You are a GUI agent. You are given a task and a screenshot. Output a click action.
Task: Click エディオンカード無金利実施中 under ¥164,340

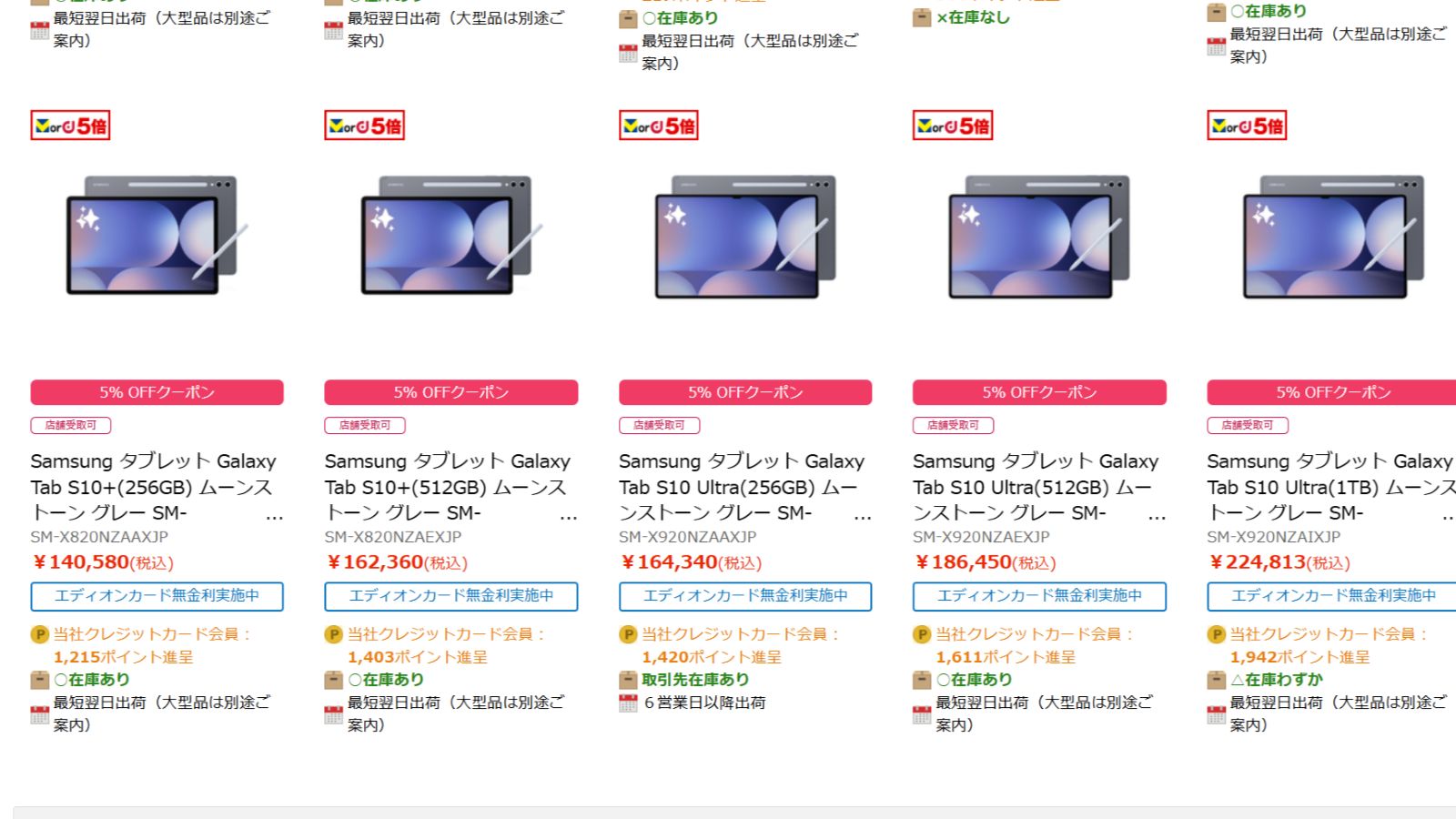point(745,596)
